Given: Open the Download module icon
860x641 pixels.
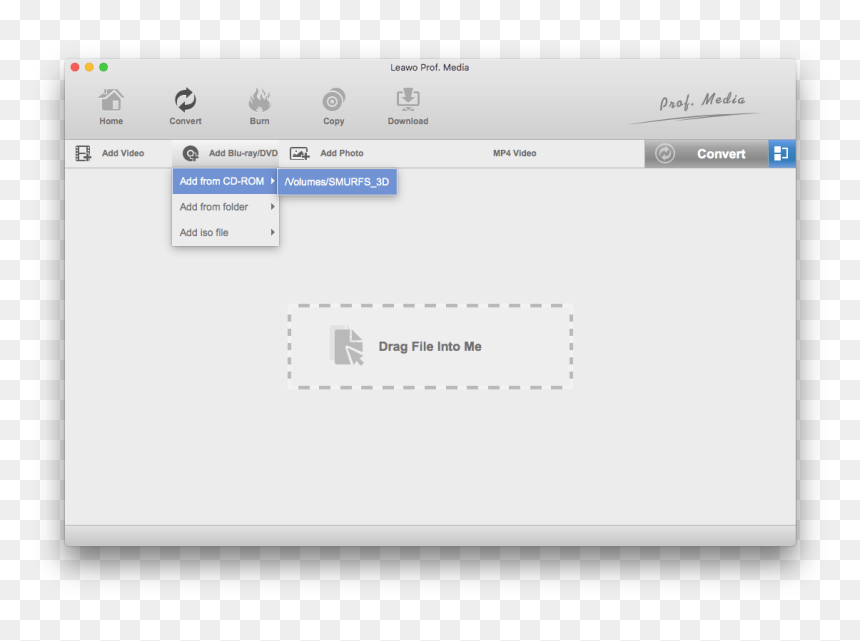Looking at the screenshot, I should 408,99.
